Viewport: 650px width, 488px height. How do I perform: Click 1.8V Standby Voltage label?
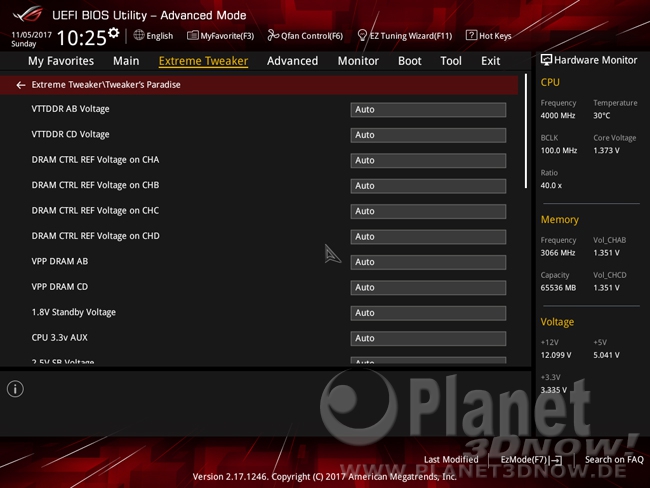tap(74, 312)
